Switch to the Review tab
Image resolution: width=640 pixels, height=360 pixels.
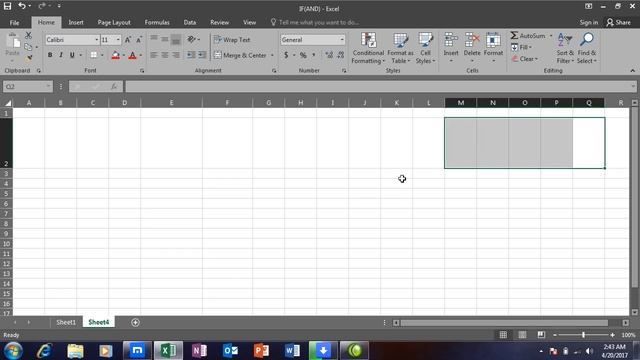219,22
